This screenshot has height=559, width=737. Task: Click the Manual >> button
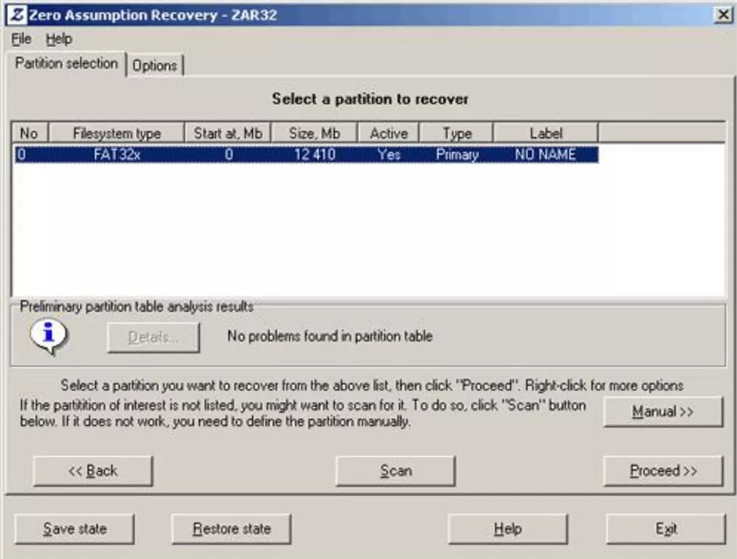(663, 411)
